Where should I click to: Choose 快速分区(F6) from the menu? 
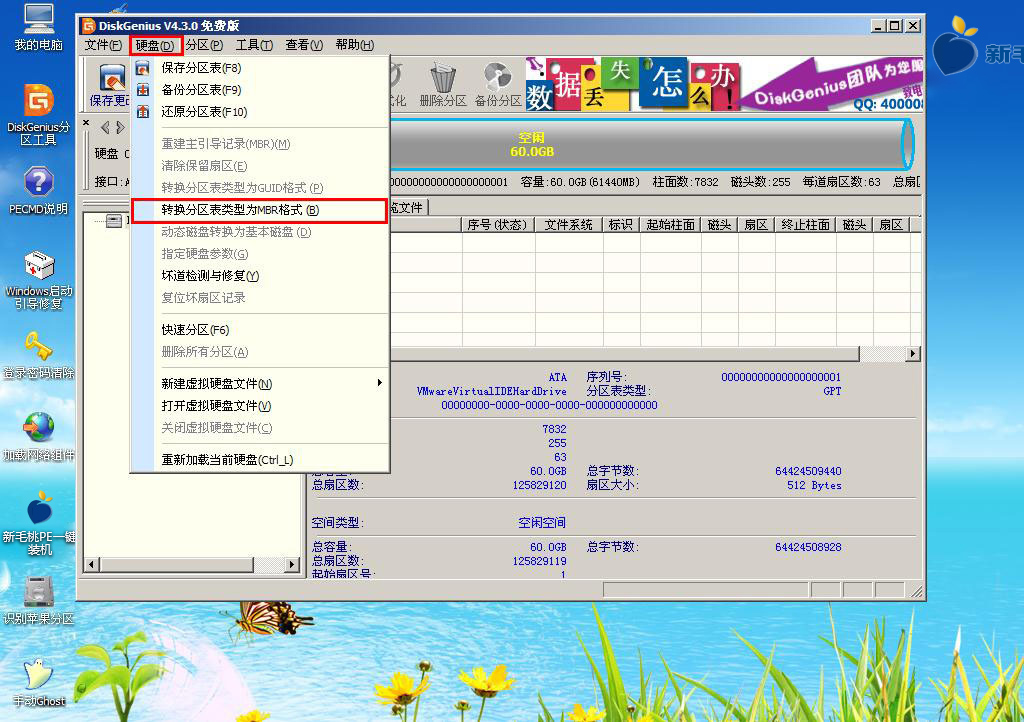click(260, 330)
